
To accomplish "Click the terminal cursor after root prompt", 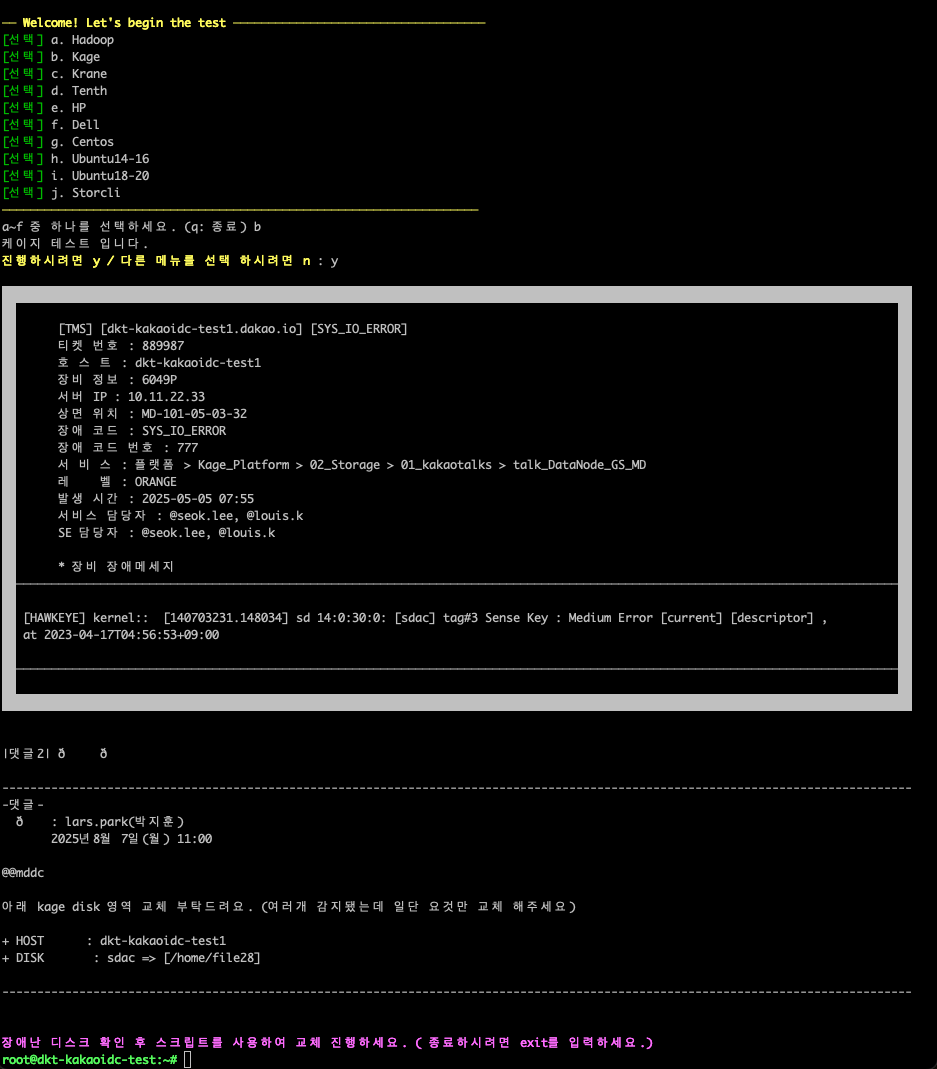I will point(188,1059).
